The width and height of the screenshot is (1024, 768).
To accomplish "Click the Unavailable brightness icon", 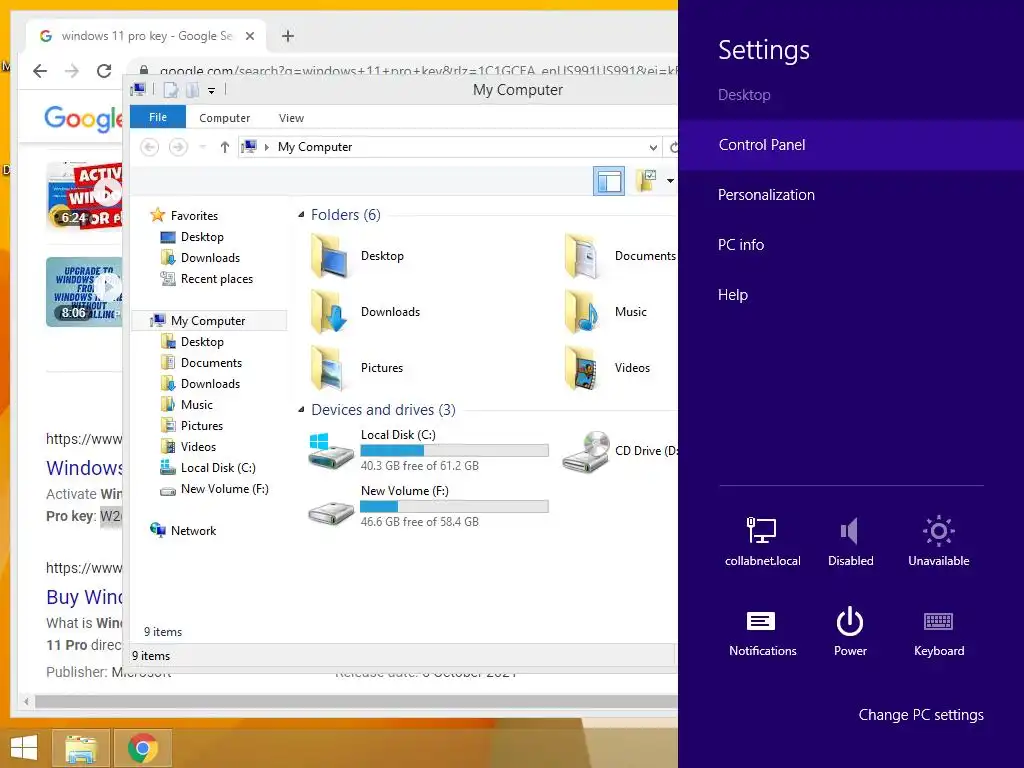I will pos(938,541).
